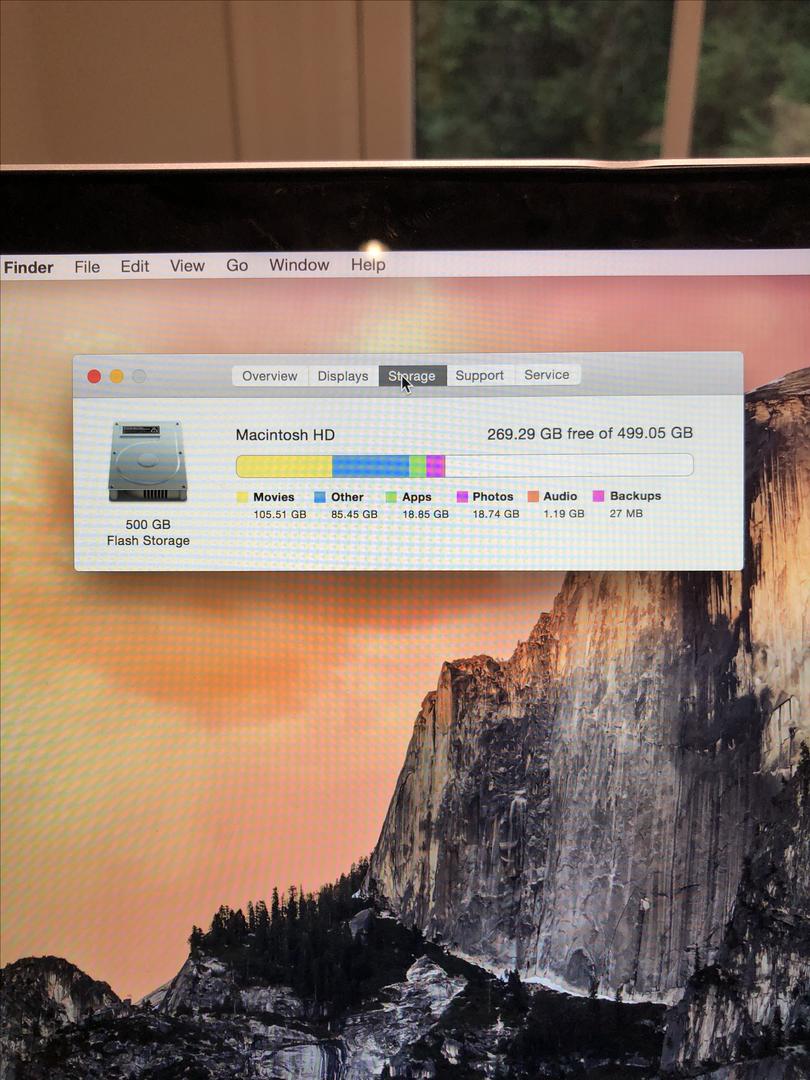The height and width of the screenshot is (1080, 810).
Task: Open the Window menu
Action: click(x=299, y=264)
